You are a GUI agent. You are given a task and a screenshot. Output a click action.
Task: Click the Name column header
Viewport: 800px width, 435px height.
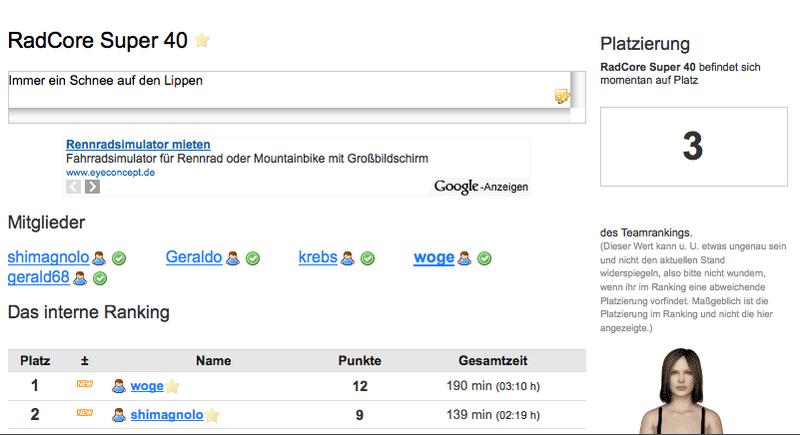[x=213, y=360]
